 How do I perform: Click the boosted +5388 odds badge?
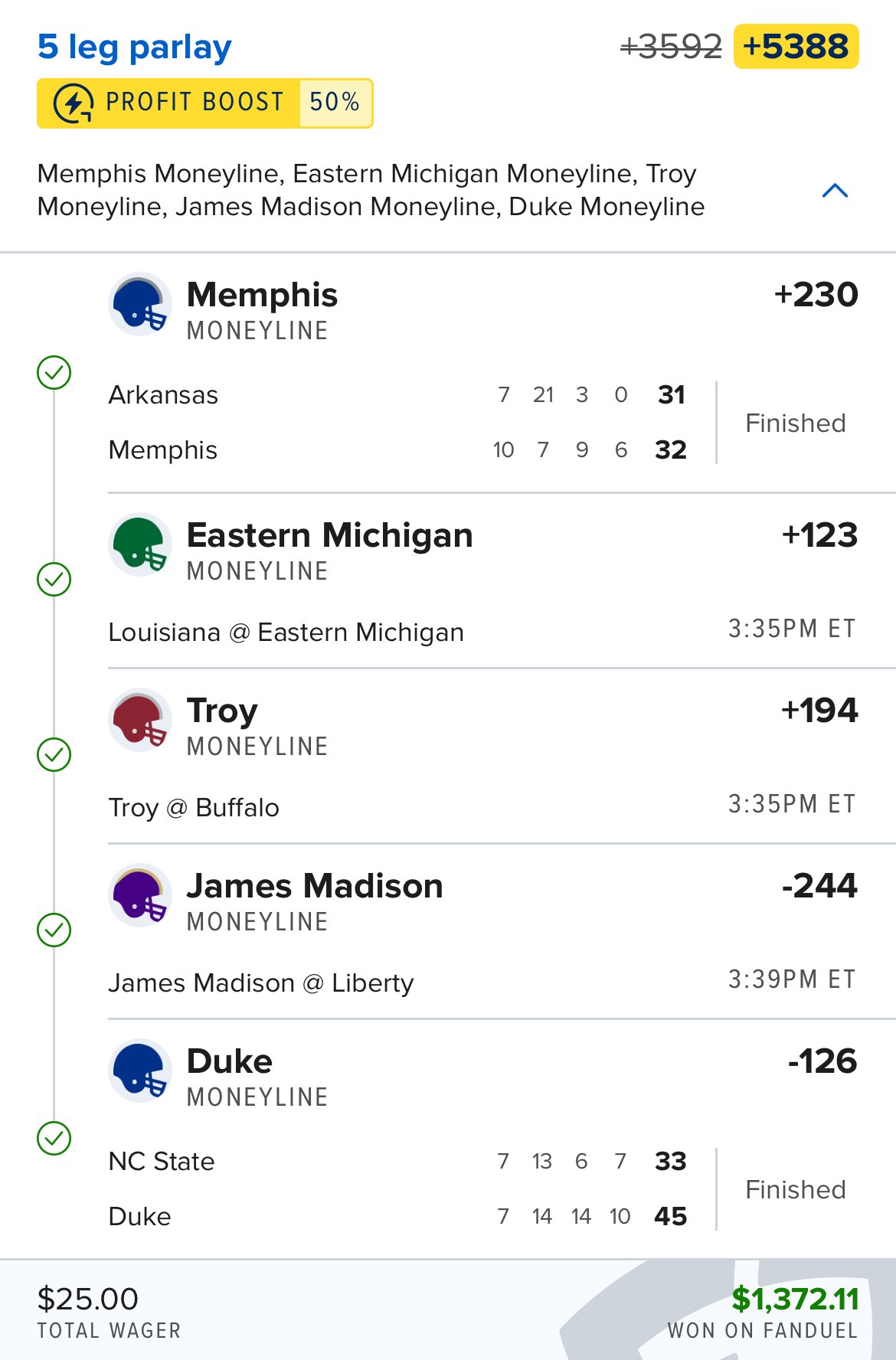[x=796, y=47]
